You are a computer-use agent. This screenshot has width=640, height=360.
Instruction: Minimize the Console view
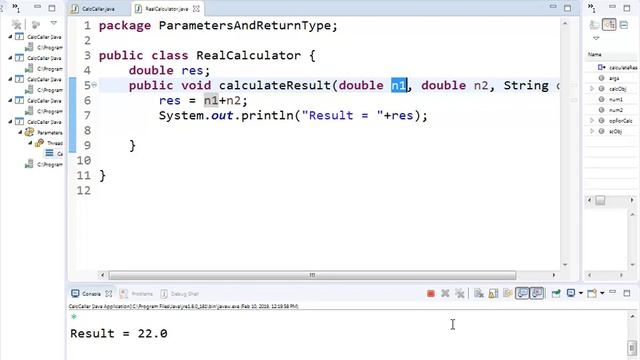[x=612, y=292]
